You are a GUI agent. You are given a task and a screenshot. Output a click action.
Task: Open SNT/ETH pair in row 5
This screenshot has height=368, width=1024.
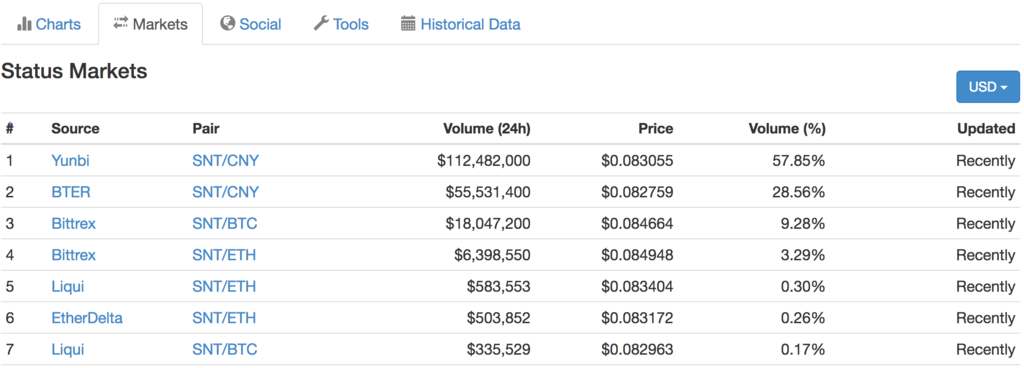pyautogui.click(x=224, y=286)
